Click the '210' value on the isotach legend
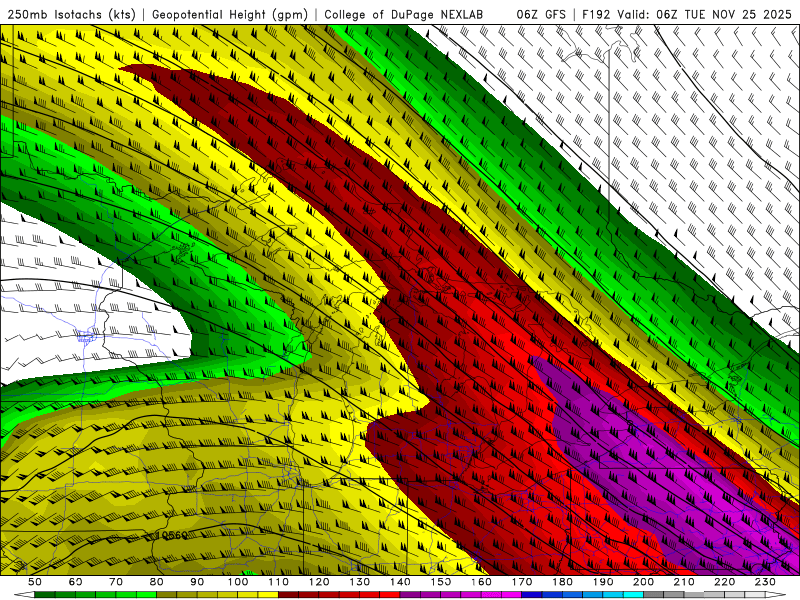Viewport: 800px width, 600px height. [x=684, y=582]
